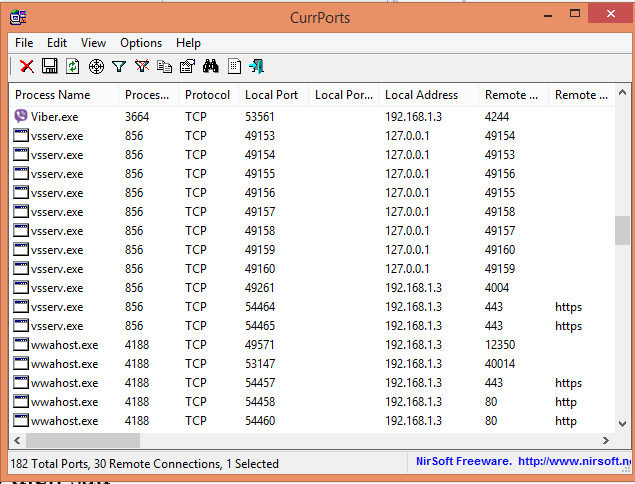The height and width of the screenshot is (484, 635).
Task: Click remote port cell 40014
Action: tap(500, 364)
